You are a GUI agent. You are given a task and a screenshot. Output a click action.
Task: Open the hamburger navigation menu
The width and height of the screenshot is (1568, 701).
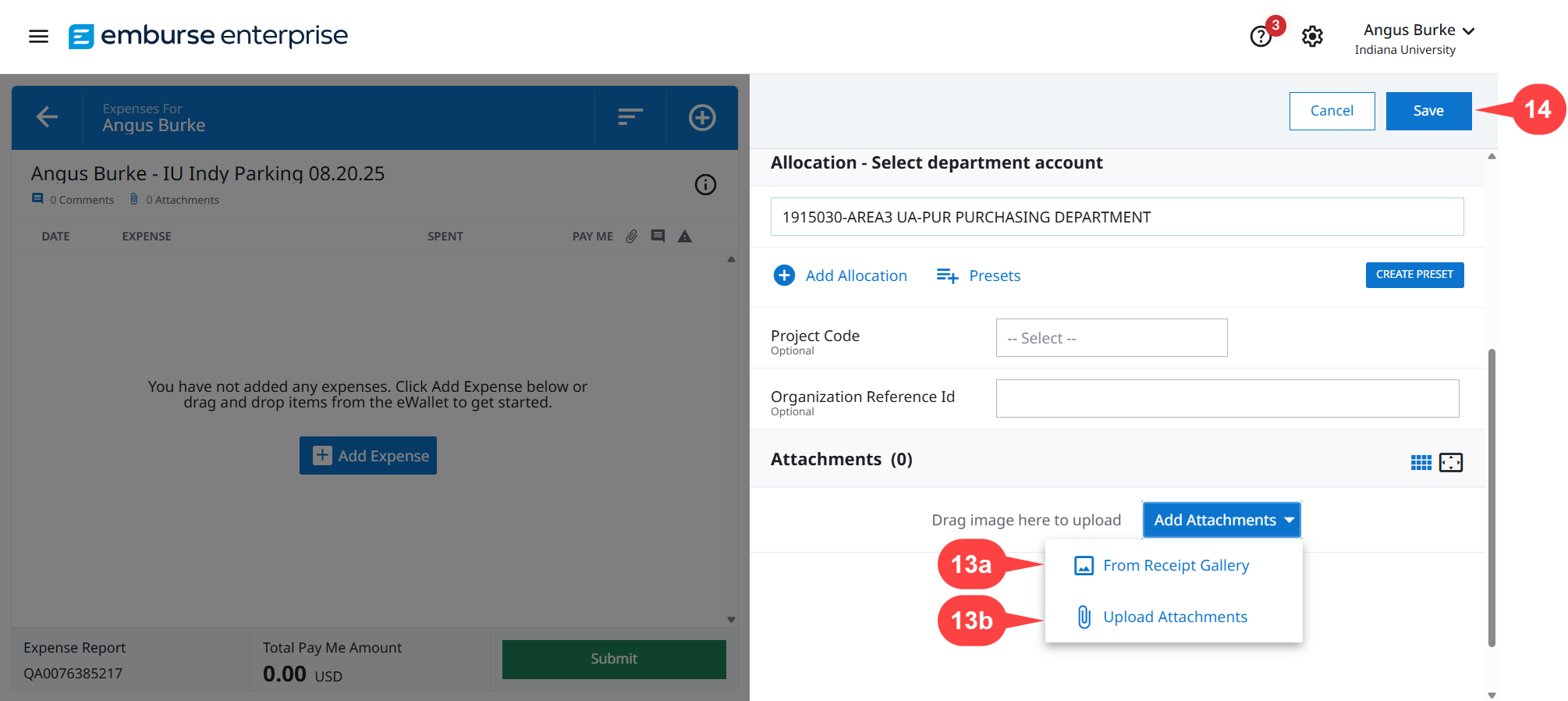38,36
